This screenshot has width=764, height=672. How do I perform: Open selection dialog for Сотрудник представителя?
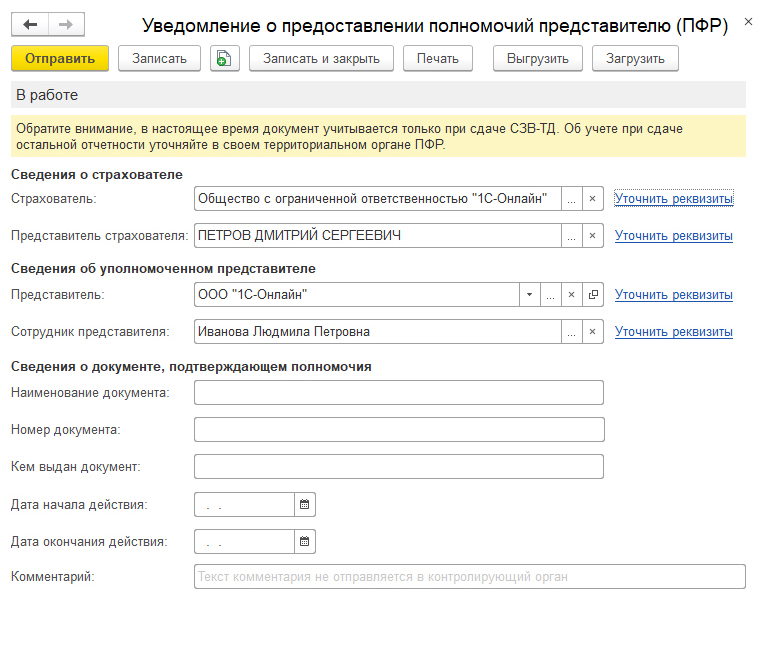(572, 332)
